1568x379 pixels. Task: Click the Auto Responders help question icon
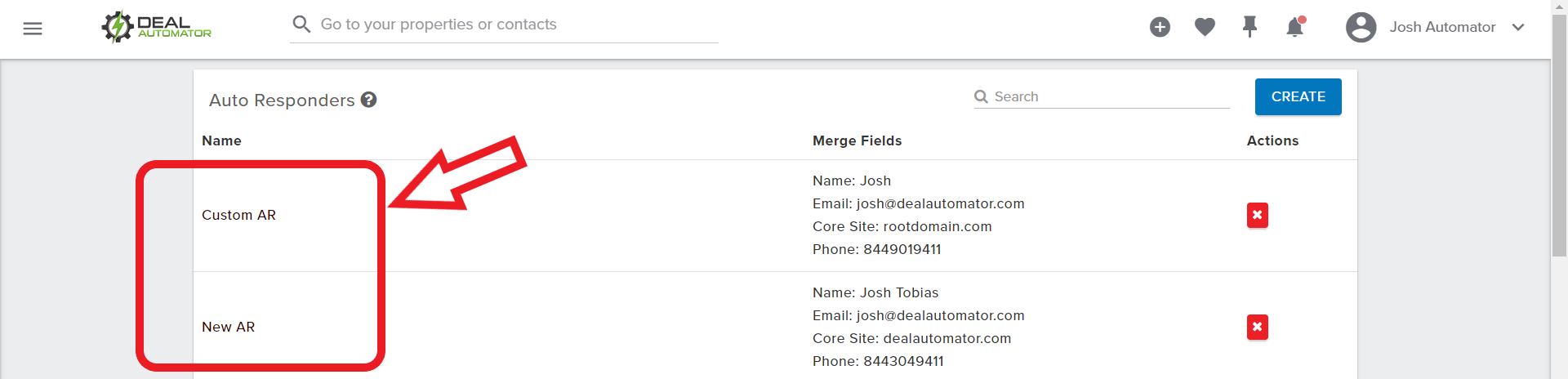(x=368, y=100)
